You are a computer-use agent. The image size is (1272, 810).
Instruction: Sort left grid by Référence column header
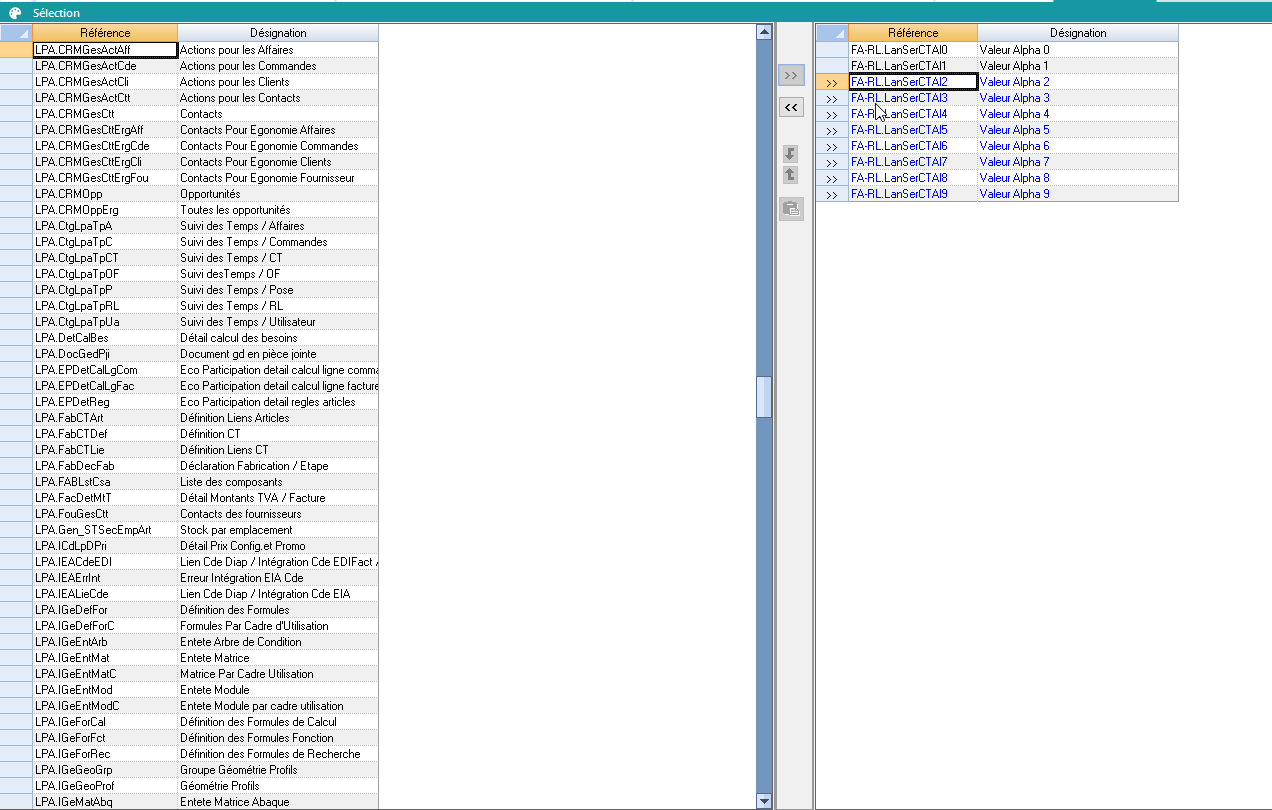(105, 33)
